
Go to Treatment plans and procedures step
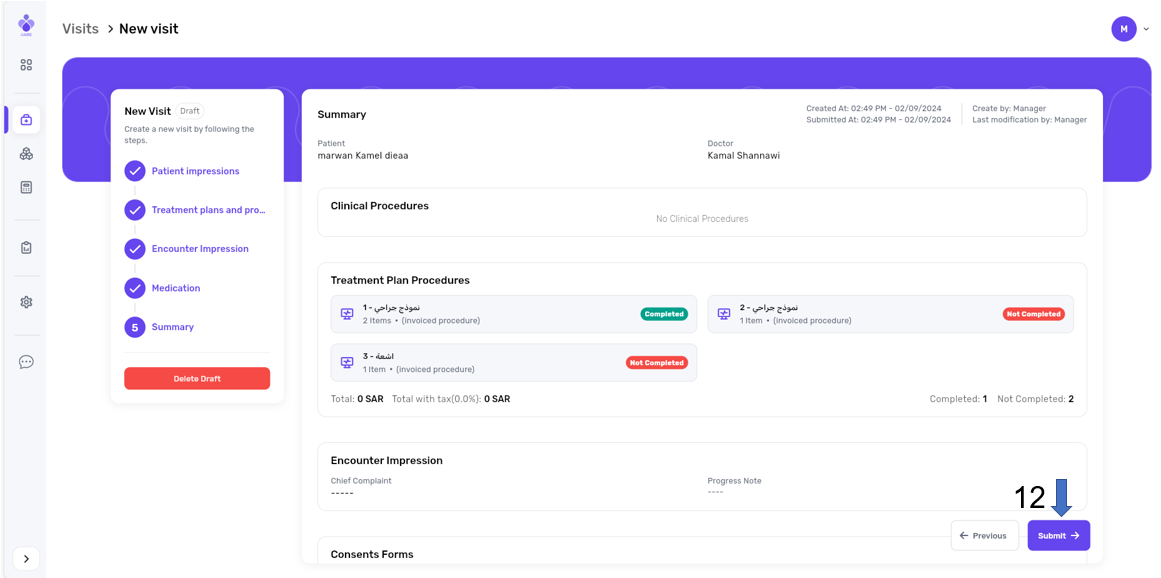[208, 210]
